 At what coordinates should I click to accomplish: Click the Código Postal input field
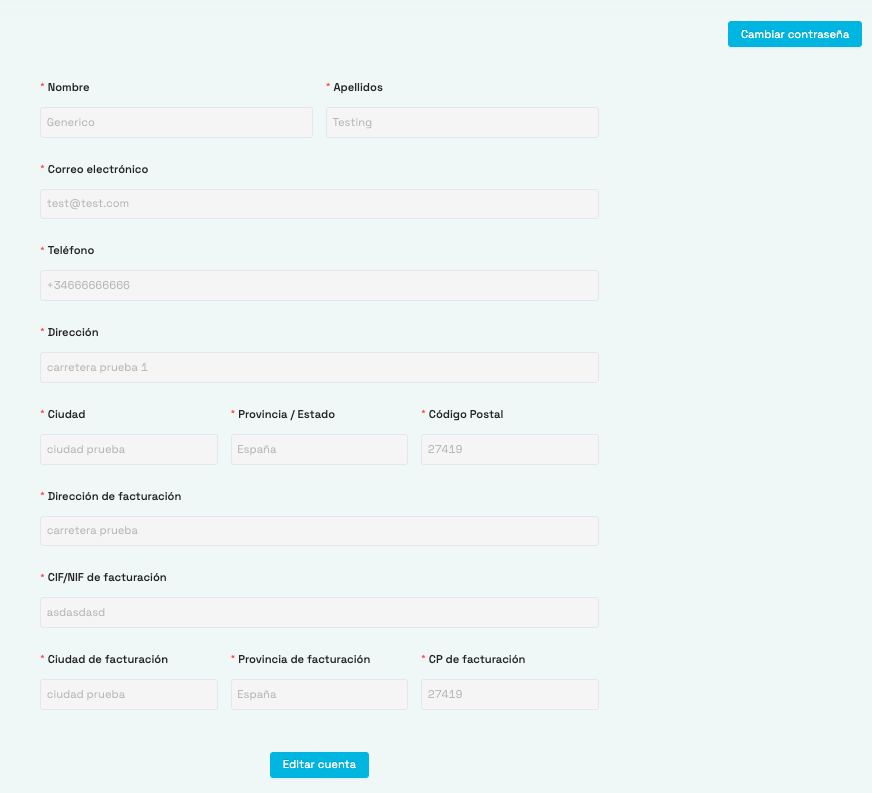click(509, 449)
